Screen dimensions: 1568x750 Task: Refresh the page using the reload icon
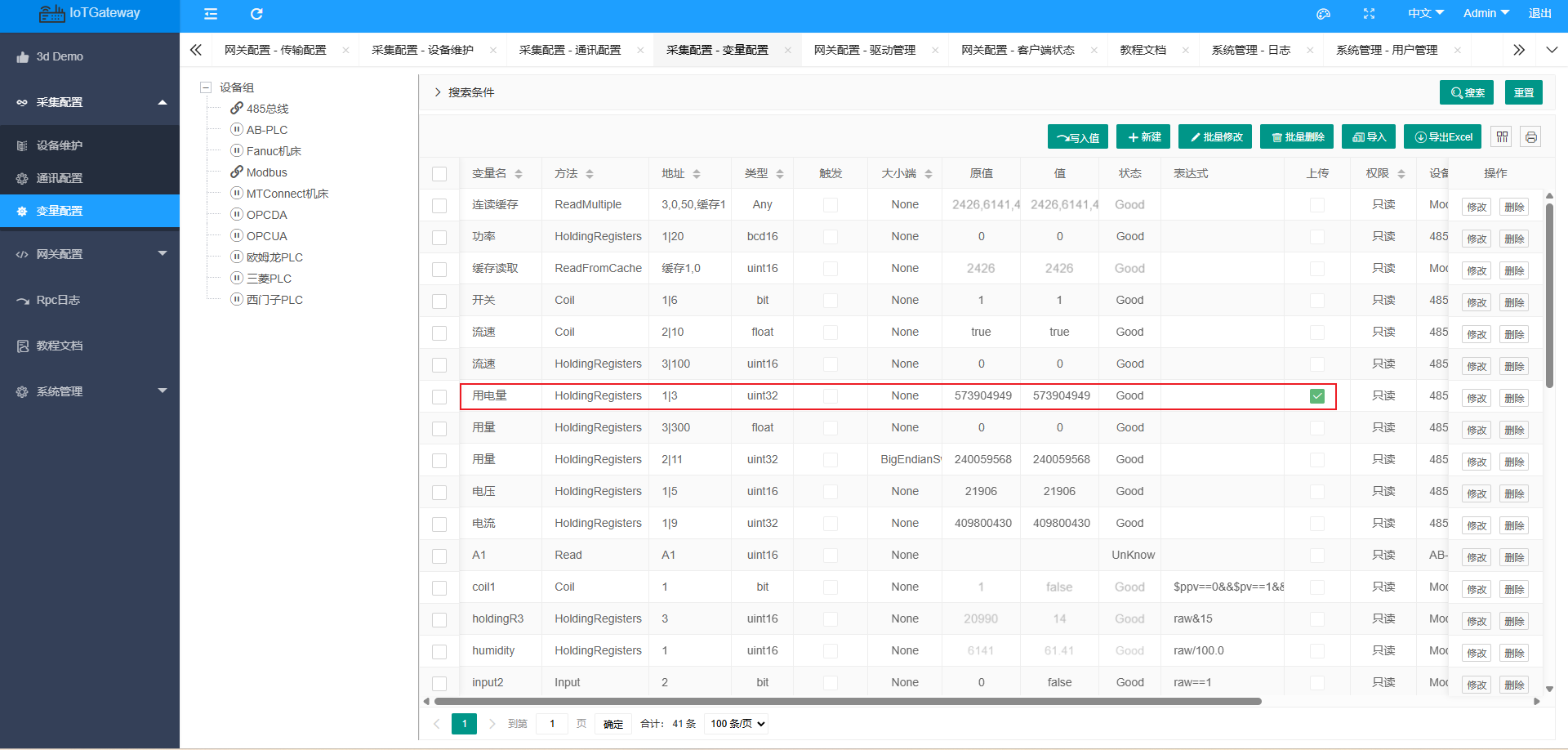[256, 14]
